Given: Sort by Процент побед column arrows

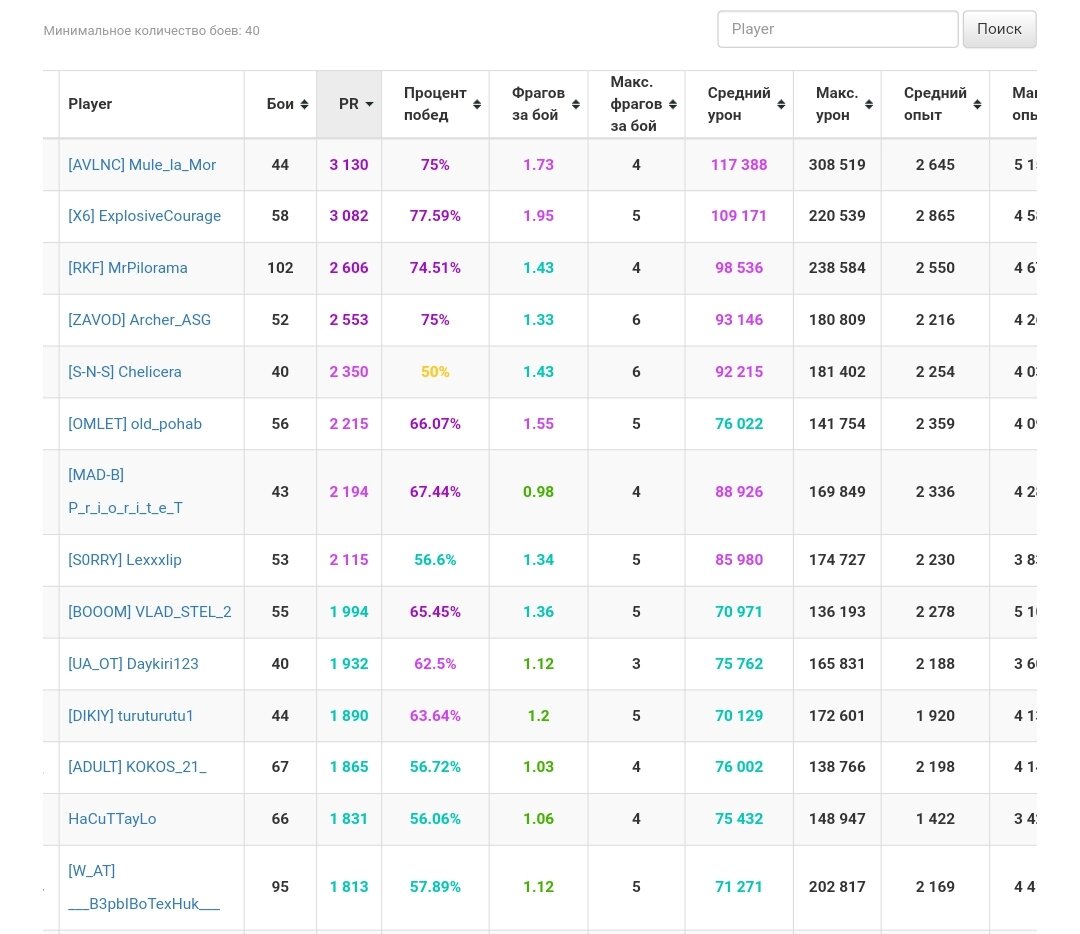Looking at the screenshot, I should (x=477, y=104).
